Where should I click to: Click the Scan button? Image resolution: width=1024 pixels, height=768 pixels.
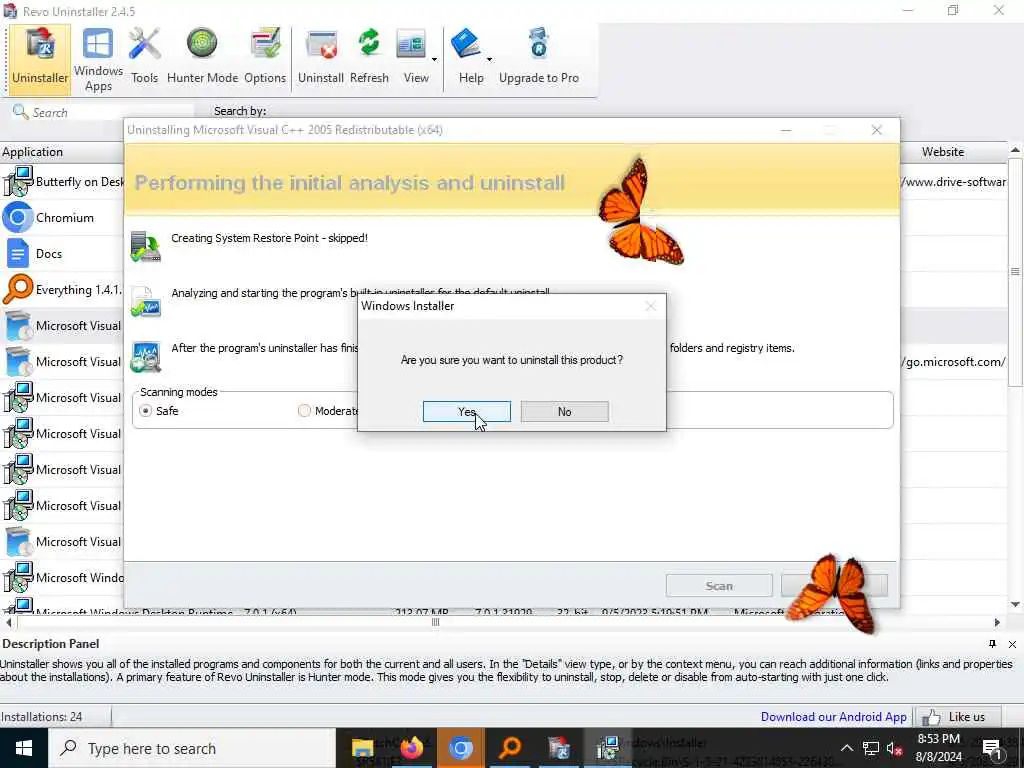[x=719, y=586]
